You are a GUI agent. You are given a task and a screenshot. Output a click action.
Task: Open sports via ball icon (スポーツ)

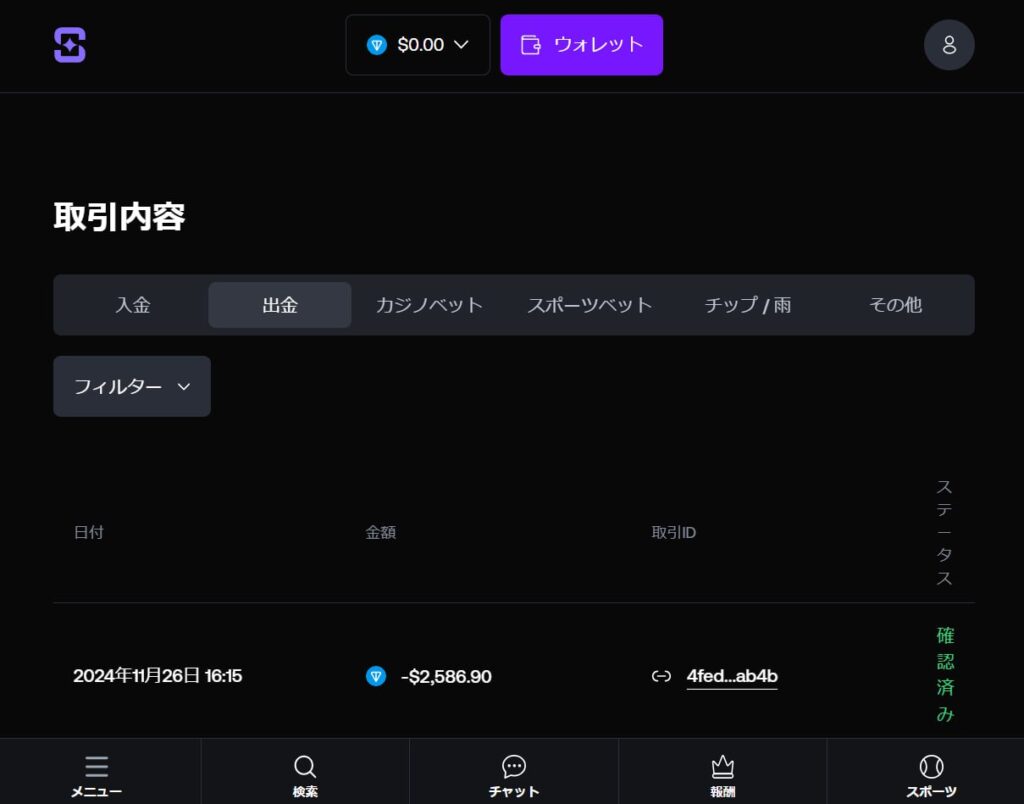click(x=931, y=767)
